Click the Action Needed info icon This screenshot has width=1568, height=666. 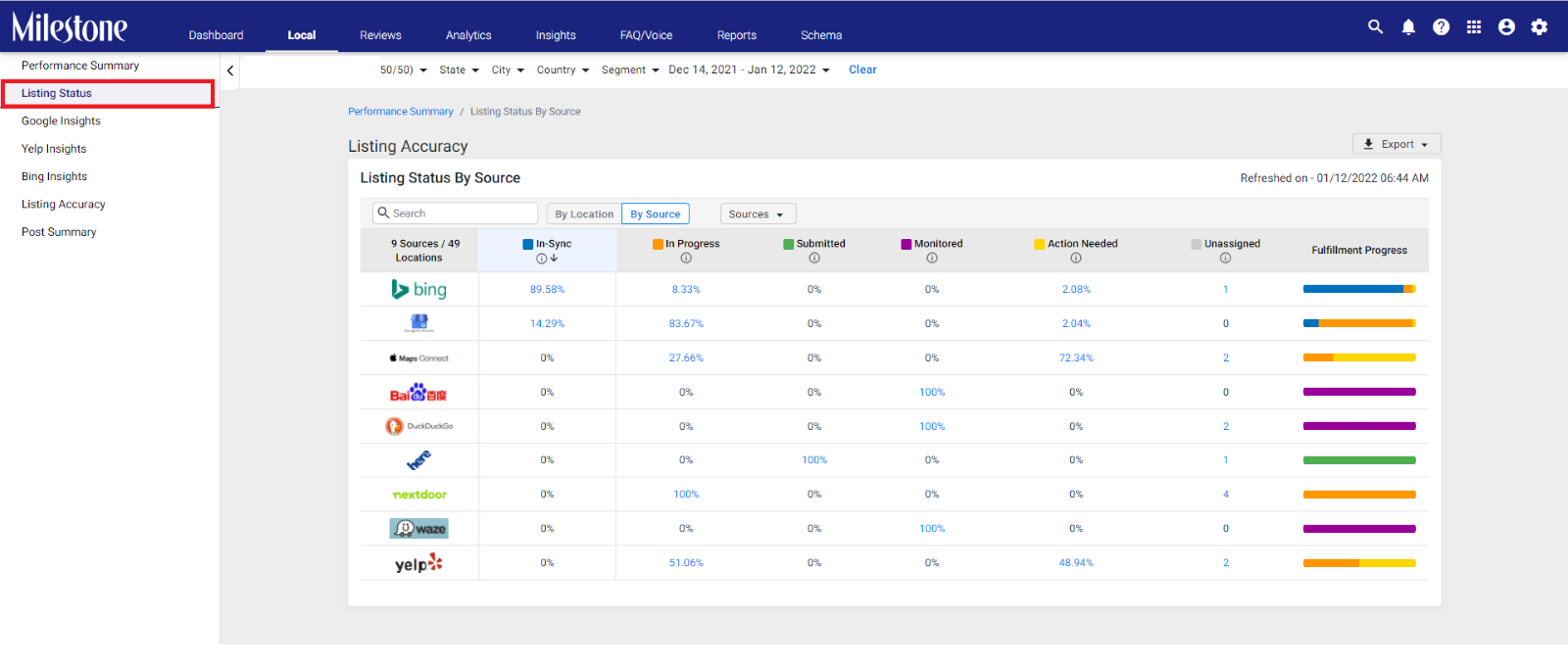(x=1076, y=259)
